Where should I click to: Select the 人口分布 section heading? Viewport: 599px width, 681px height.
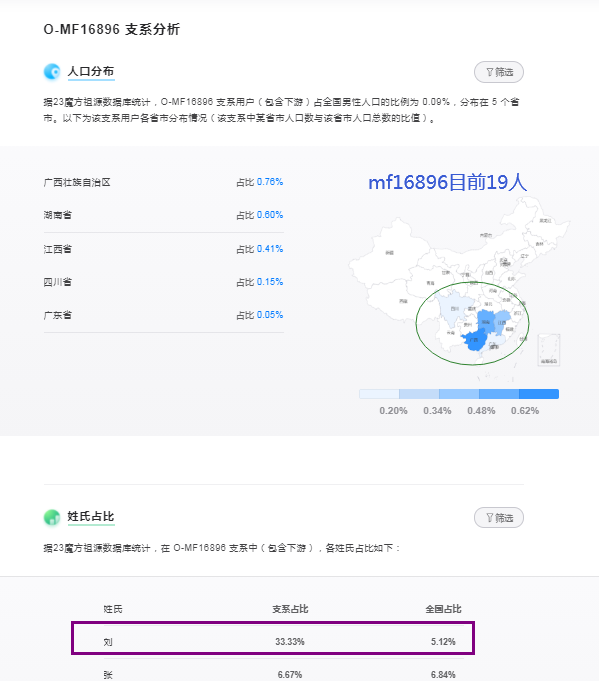point(91,71)
